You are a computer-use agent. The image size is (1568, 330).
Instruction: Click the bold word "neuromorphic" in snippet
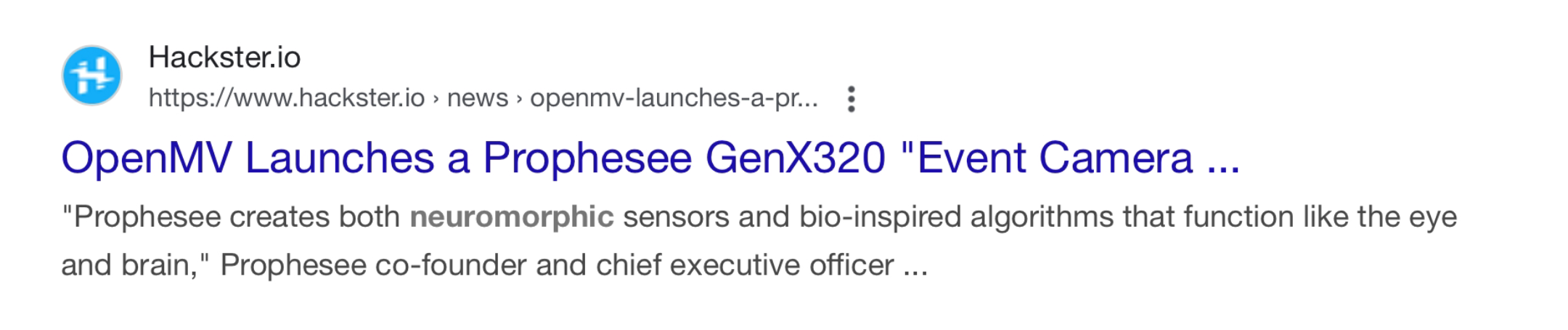(512, 217)
